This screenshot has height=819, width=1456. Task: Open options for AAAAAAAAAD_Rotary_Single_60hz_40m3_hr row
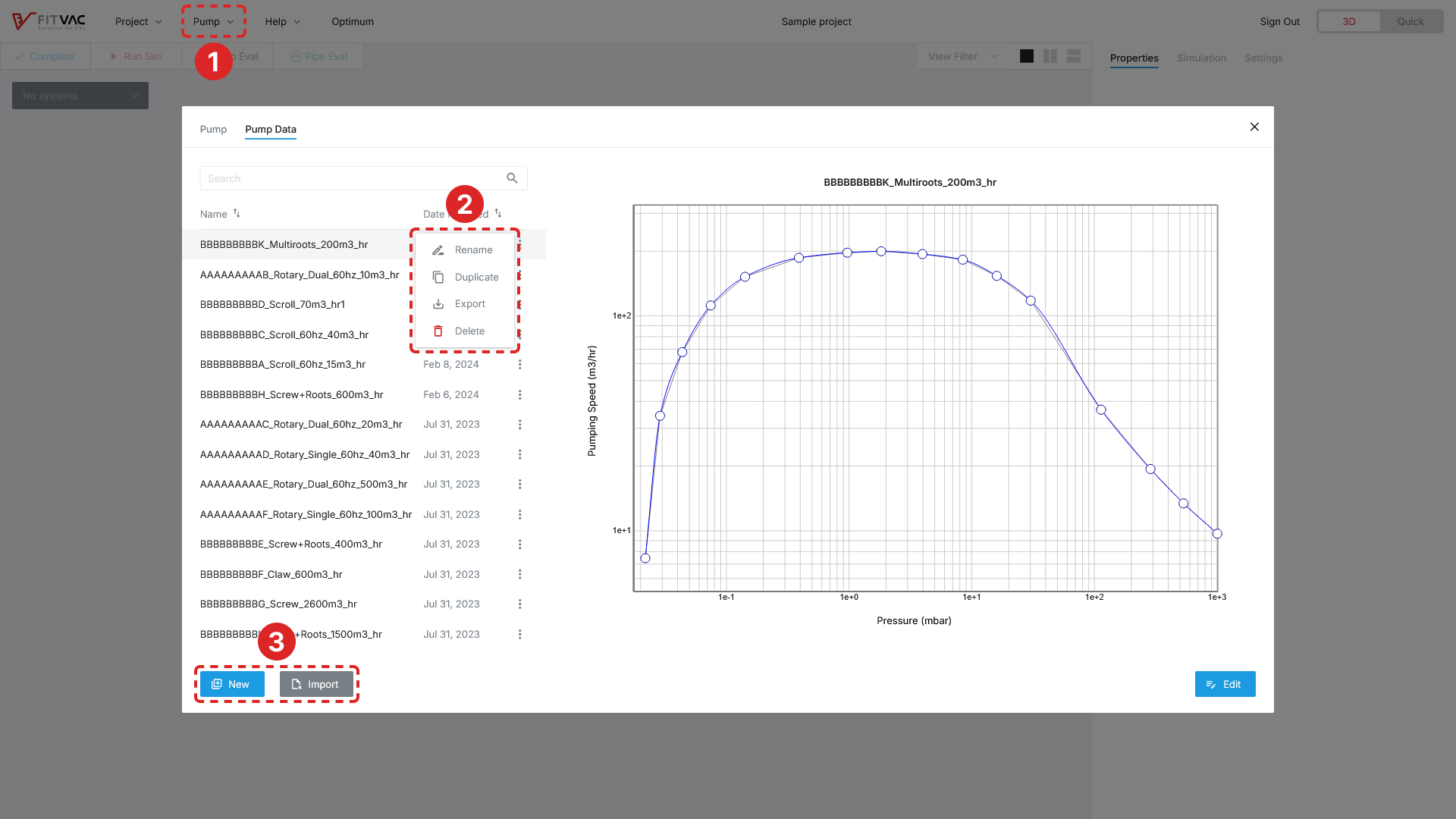tap(520, 455)
